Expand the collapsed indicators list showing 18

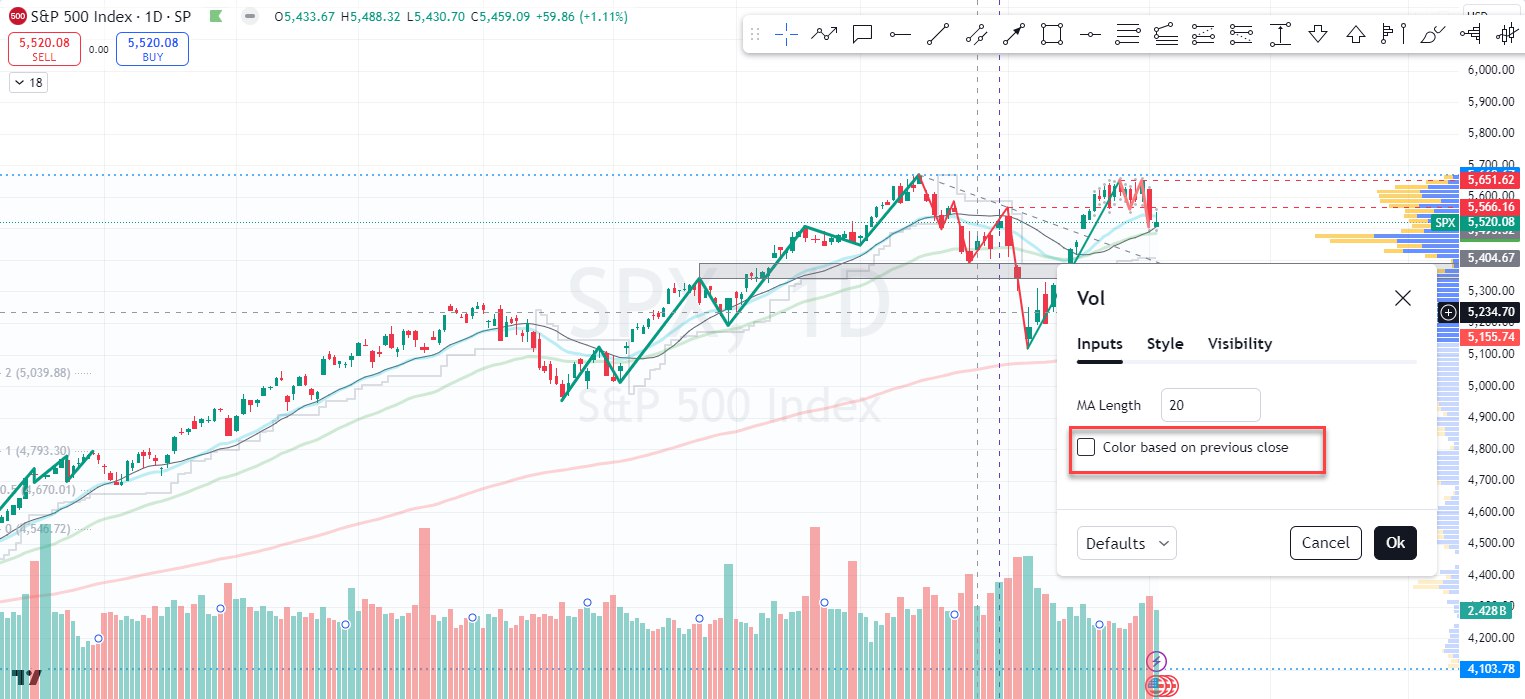pos(28,83)
